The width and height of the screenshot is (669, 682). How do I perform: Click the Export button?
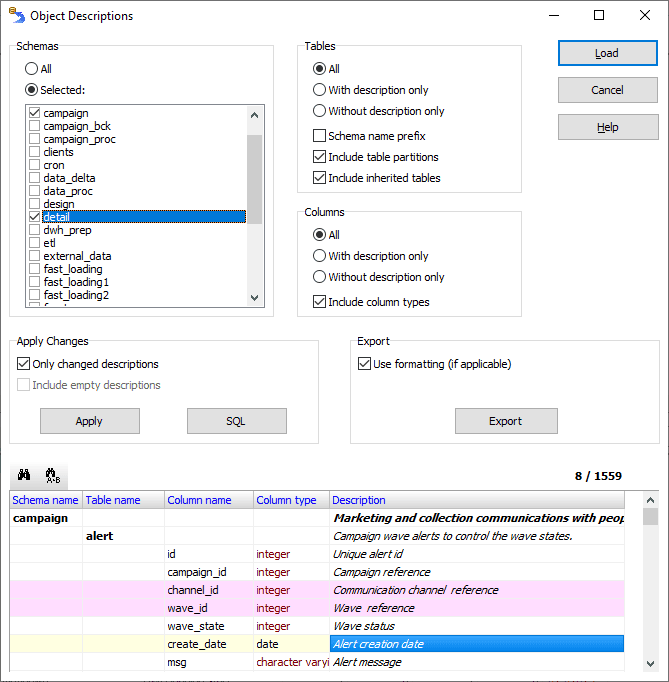pos(505,421)
